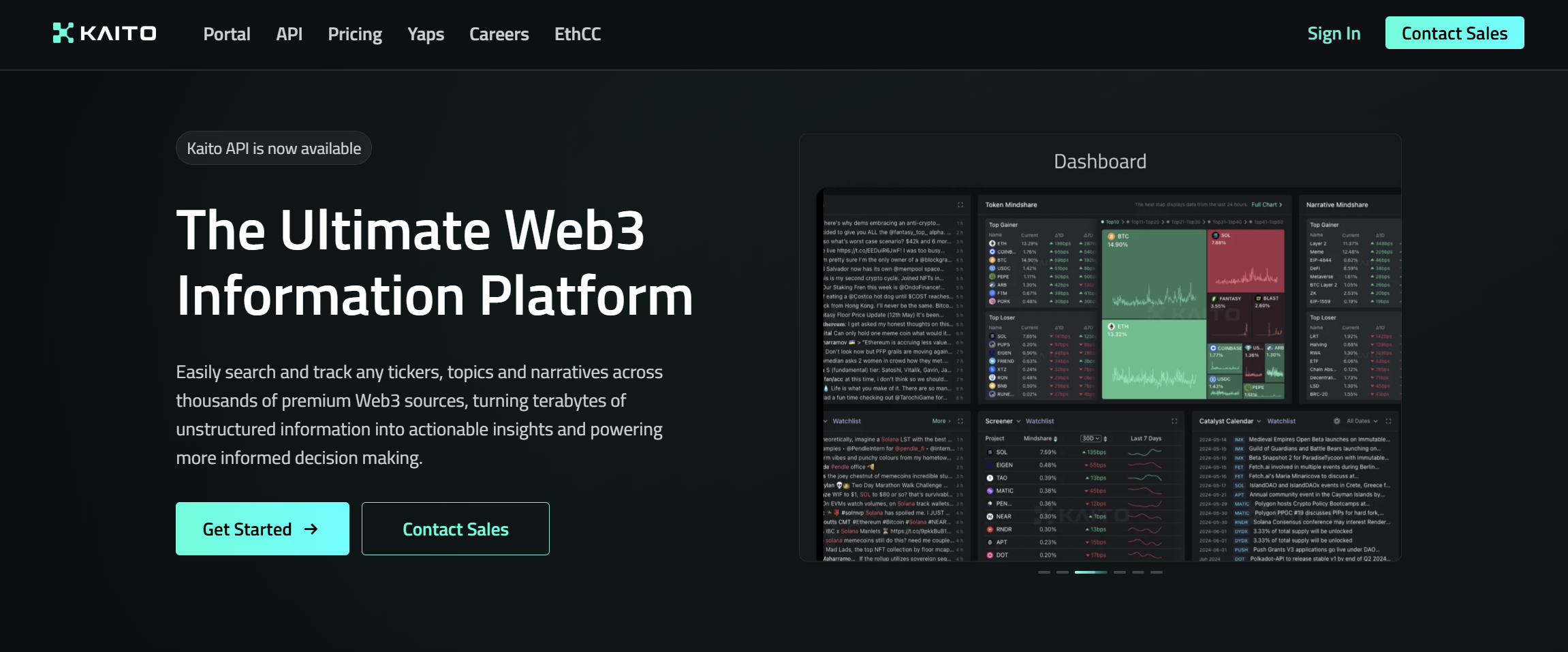Open the EthCC nav link
This screenshot has width=1568, height=652.
[x=578, y=34]
